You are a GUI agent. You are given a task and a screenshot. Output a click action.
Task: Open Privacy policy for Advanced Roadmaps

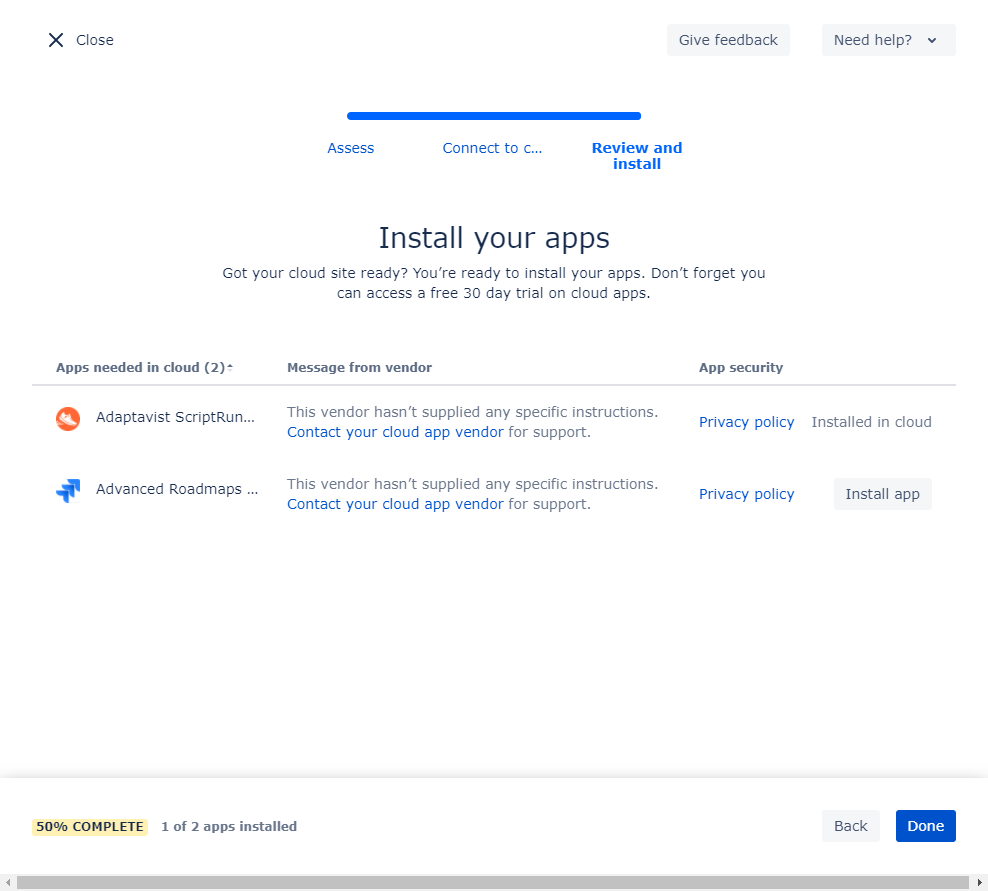click(746, 494)
